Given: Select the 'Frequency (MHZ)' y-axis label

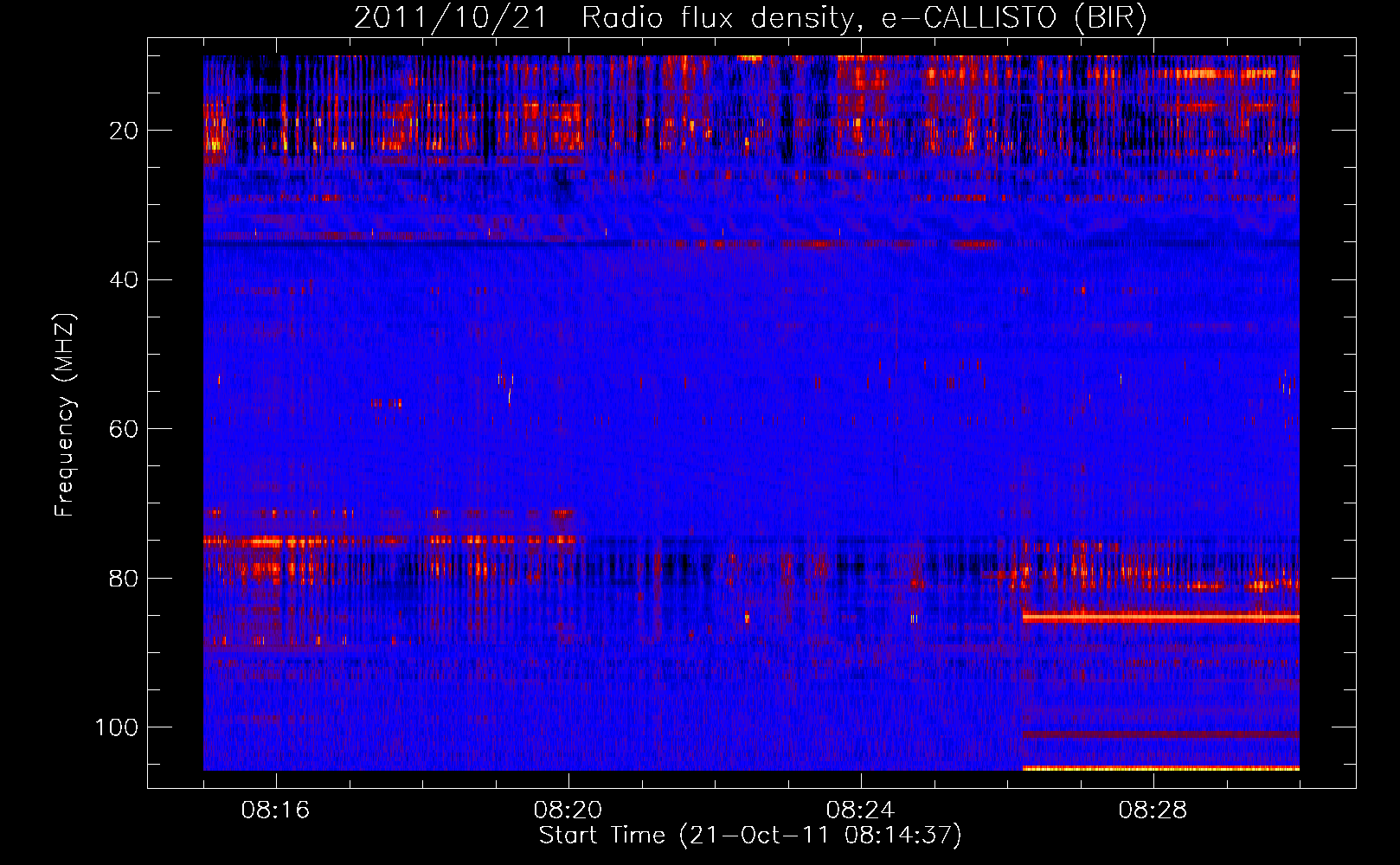Looking at the screenshot, I should [65, 415].
